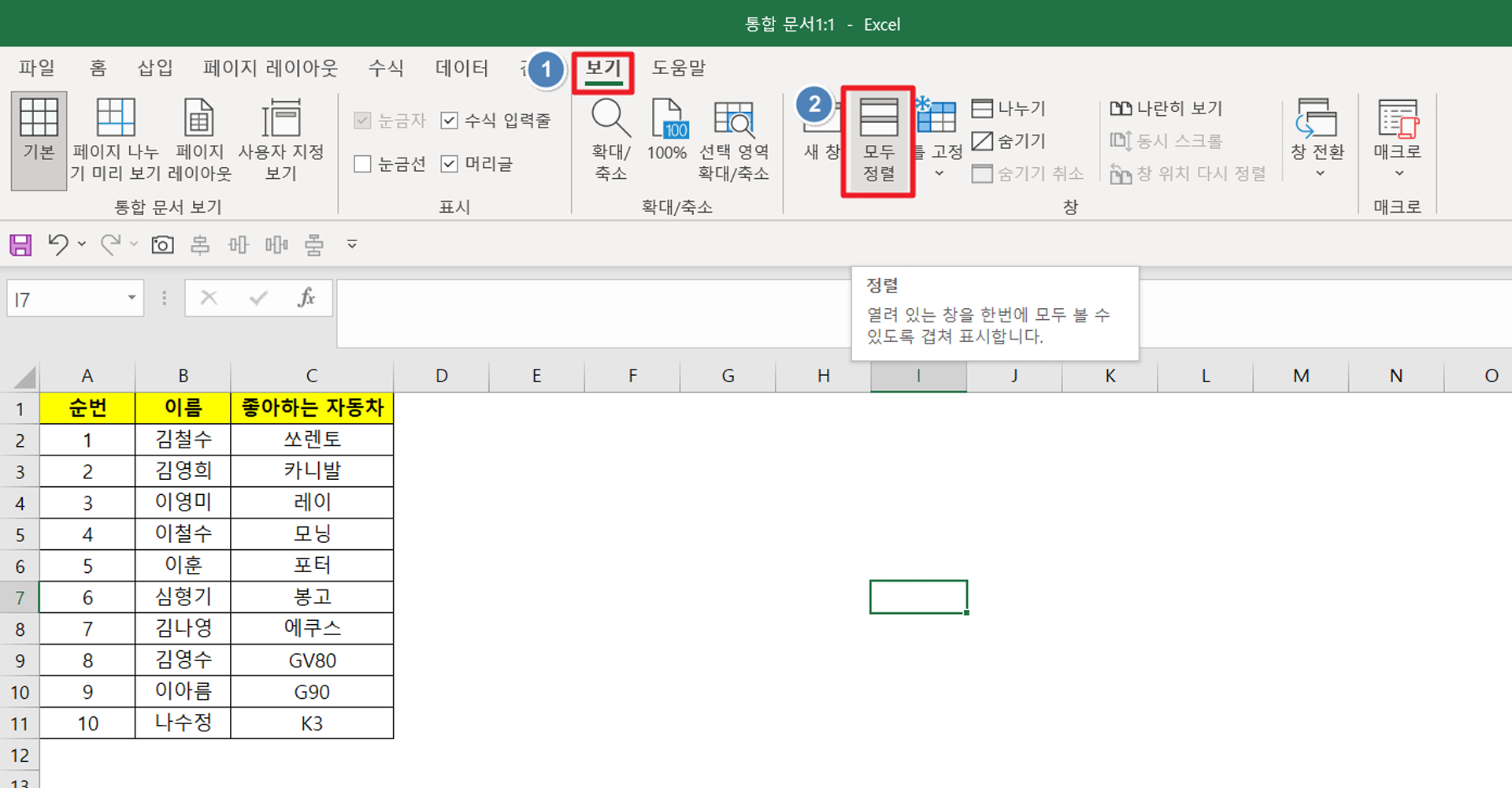Undo the last action

pos(58,245)
